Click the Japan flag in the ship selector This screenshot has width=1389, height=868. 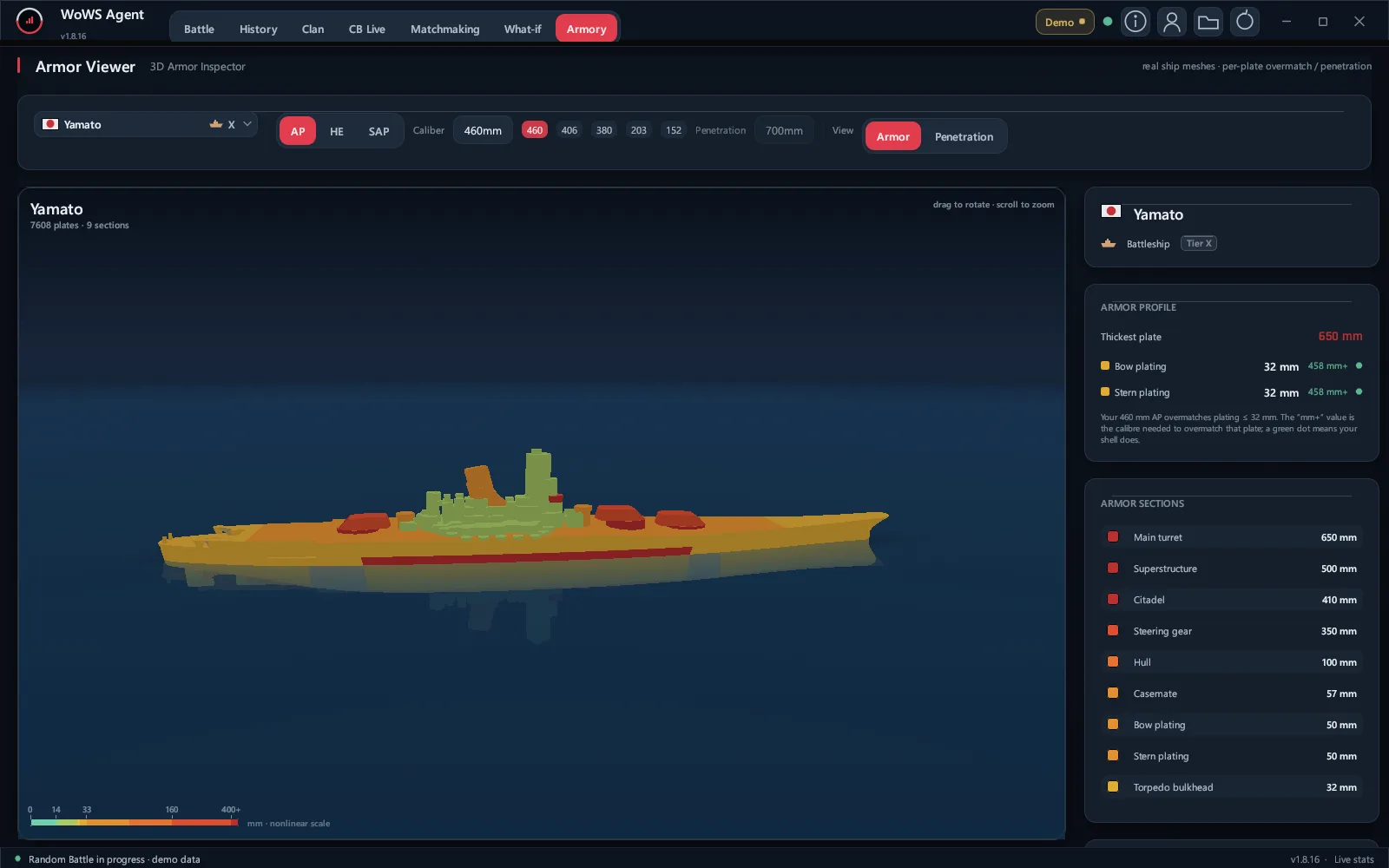coord(50,124)
